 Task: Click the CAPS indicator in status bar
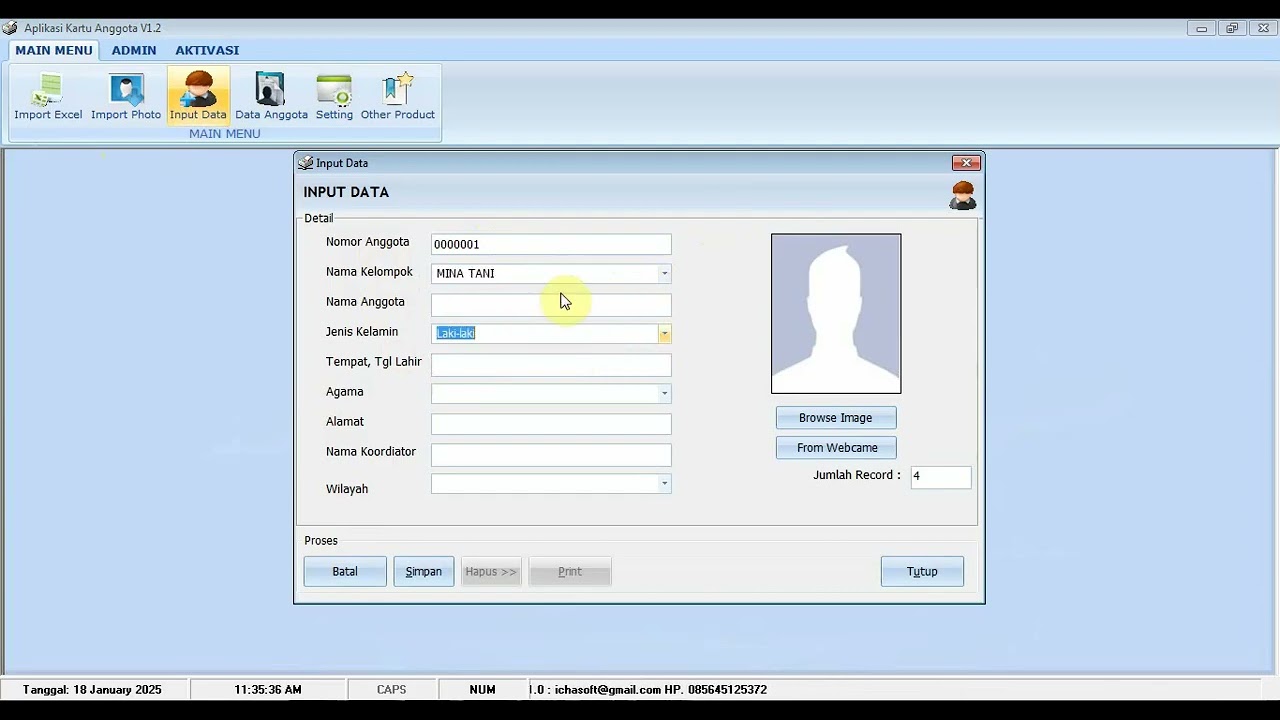point(391,690)
